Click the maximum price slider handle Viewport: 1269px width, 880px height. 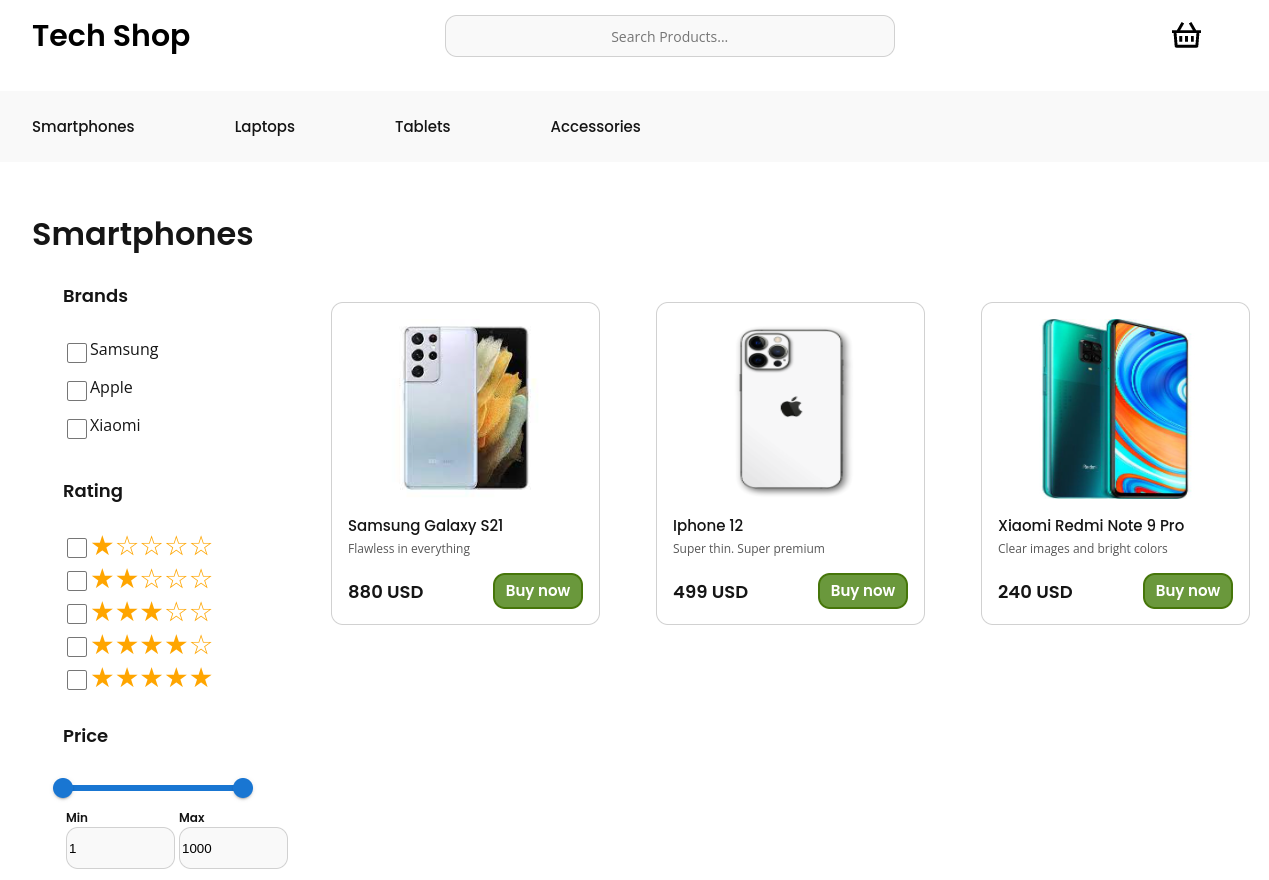point(242,788)
